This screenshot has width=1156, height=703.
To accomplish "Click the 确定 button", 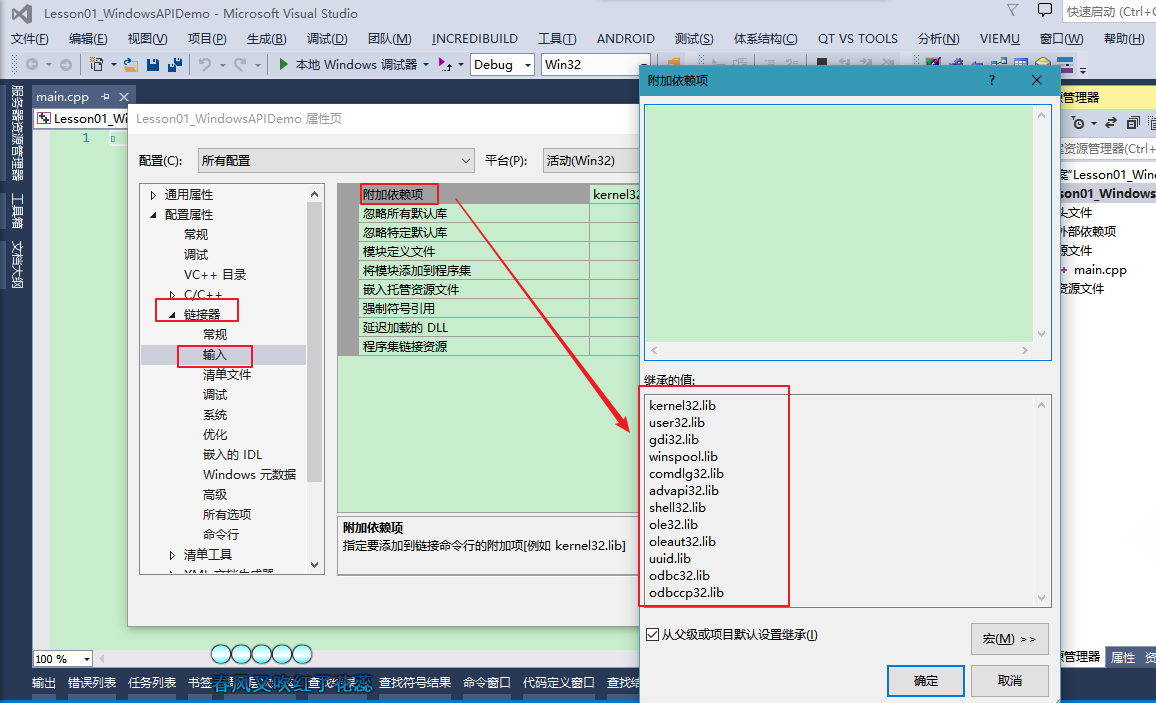I will pyautogui.click(x=925, y=680).
